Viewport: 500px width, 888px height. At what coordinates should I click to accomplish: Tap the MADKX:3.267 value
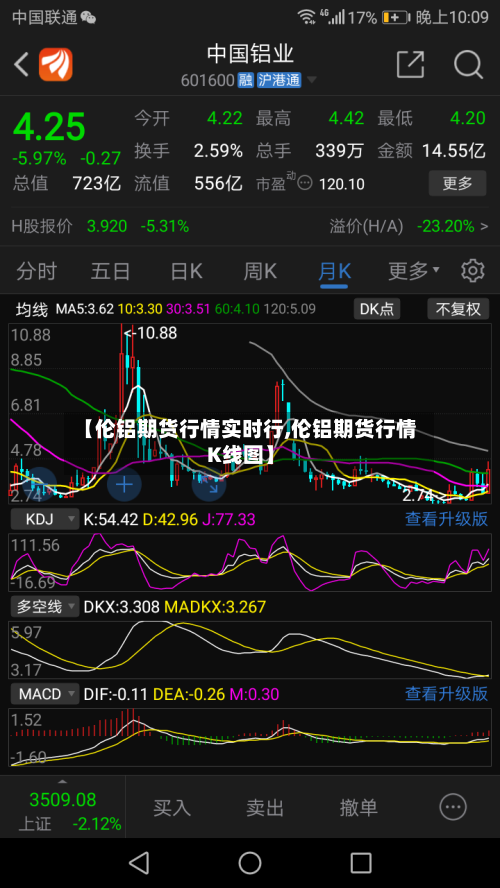215,607
